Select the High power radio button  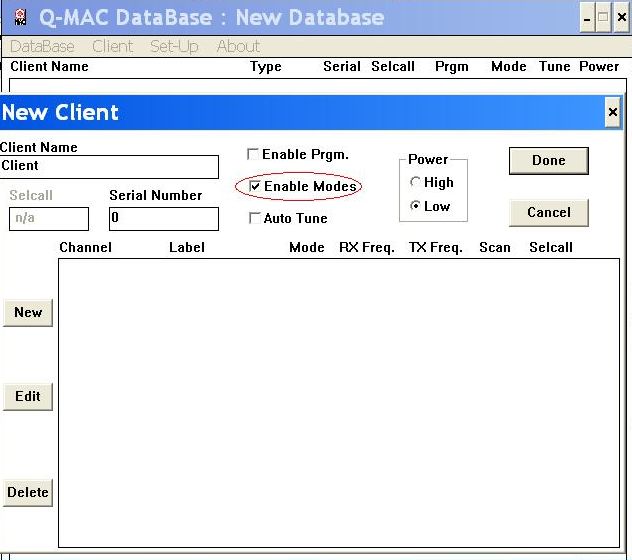(415, 182)
